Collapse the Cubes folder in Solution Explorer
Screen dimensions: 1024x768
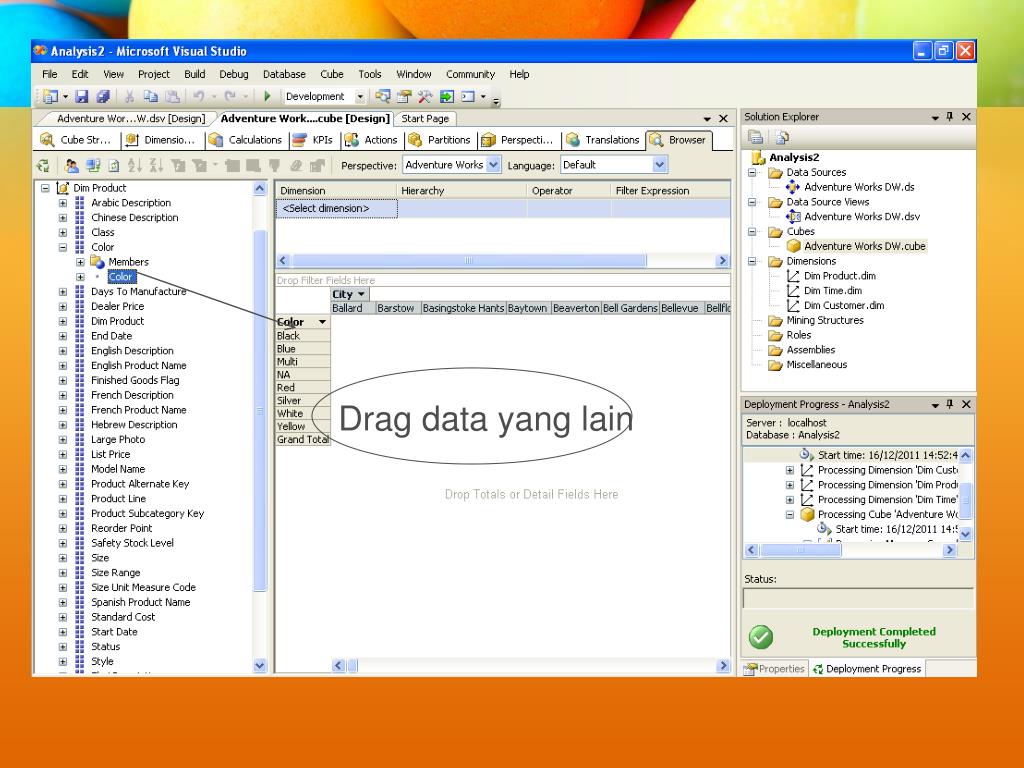tap(752, 232)
